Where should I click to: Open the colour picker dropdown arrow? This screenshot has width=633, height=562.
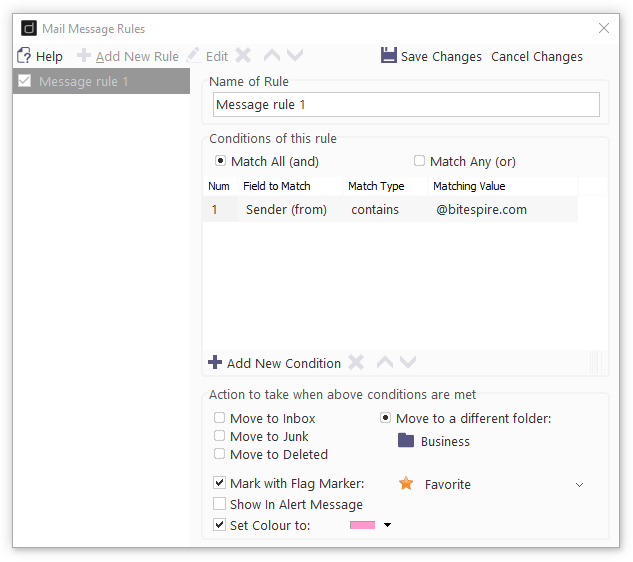tap(387, 525)
